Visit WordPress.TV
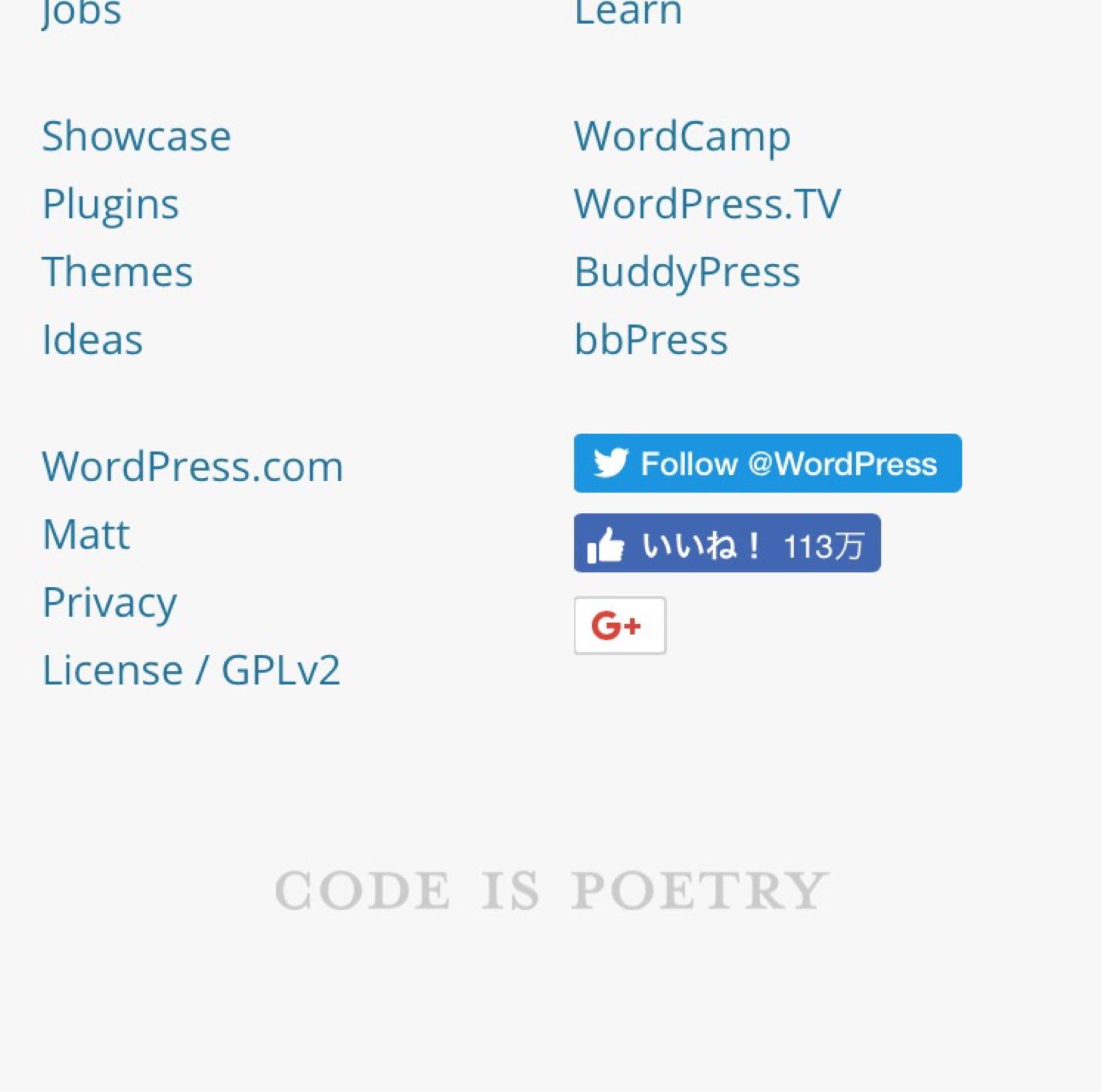The image size is (1101, 1092). click(707, 204)
